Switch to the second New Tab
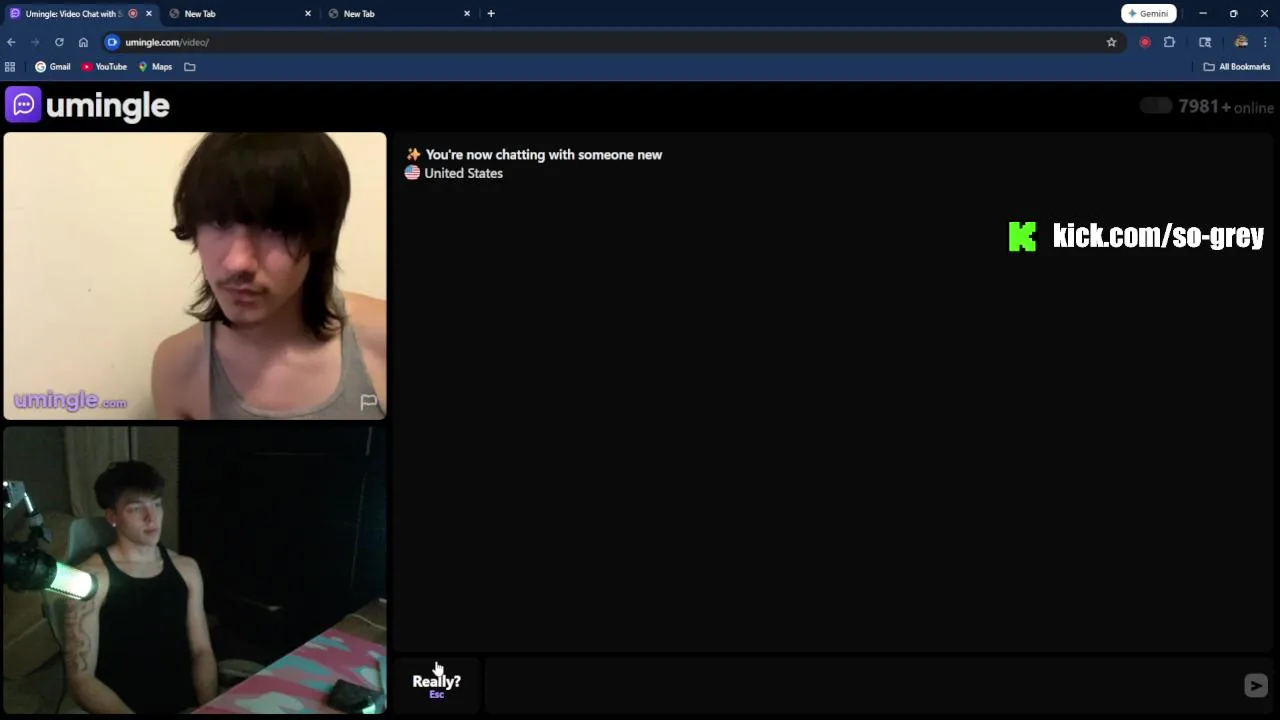1280x720 pixels. (399, 14)
